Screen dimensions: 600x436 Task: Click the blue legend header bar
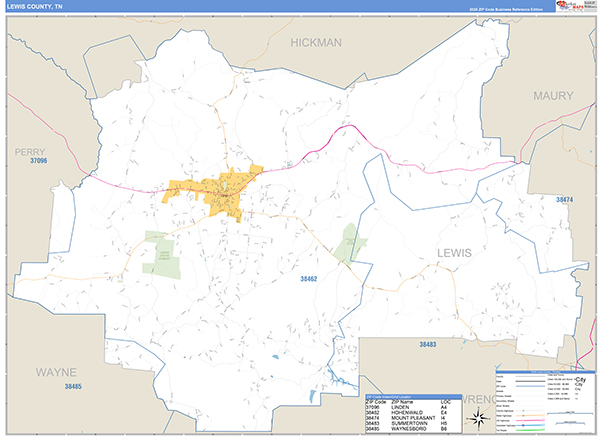[x=546, y=372]
